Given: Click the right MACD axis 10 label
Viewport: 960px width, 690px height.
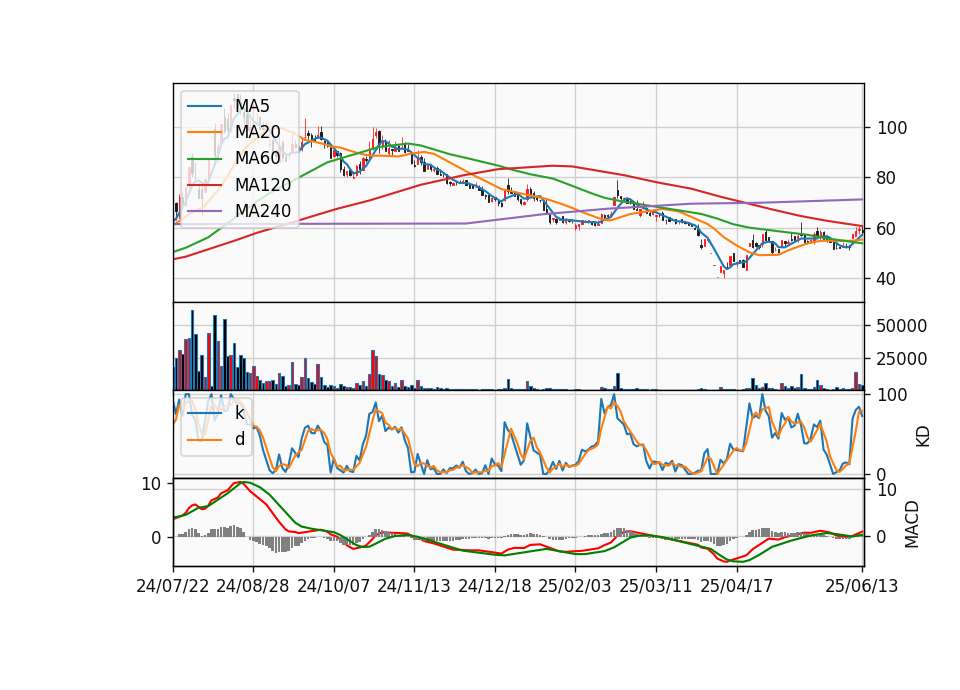Looking at the screenshot, I should [x=887, y=490].
